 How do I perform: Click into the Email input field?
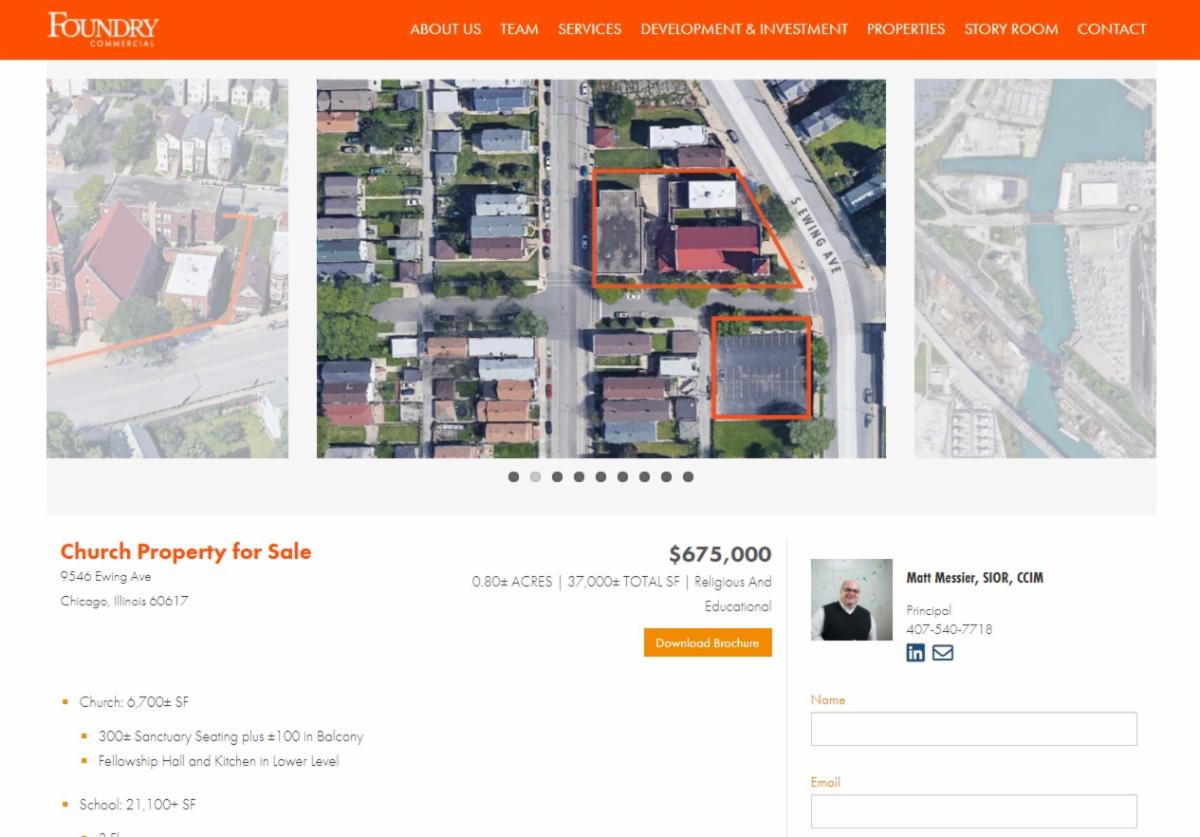pyautogui.click(x=974, y=811)
